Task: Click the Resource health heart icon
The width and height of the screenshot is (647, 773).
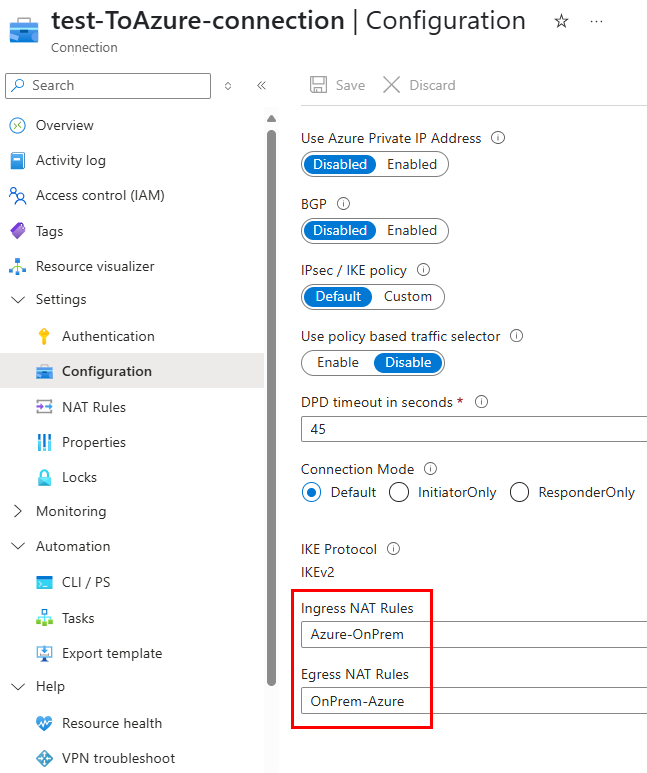Action: point(44,723)
